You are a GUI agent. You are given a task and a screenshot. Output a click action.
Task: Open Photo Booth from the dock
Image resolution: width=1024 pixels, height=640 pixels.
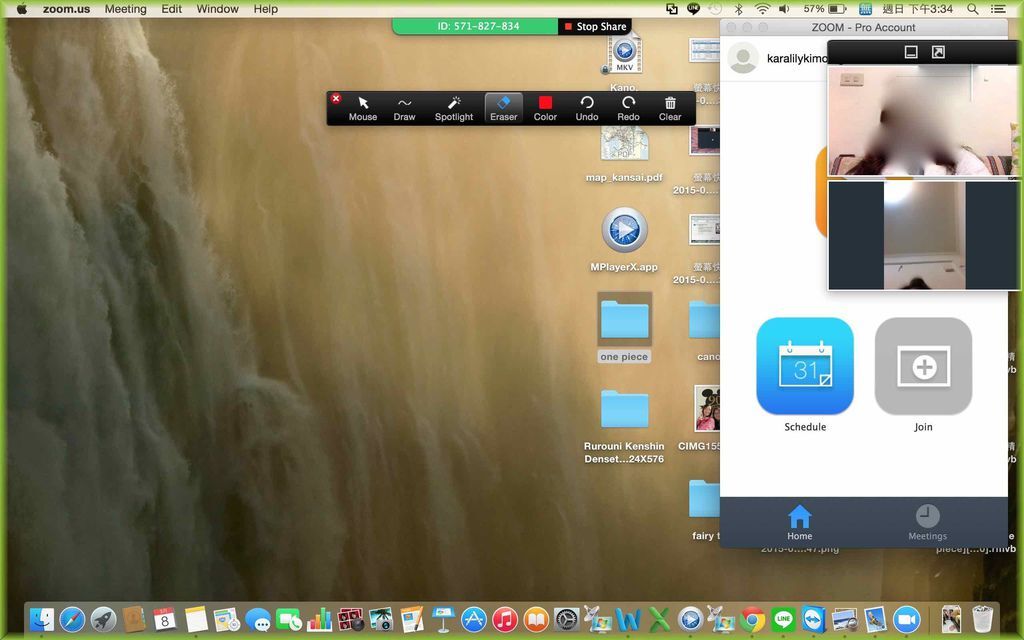[350, 619]
